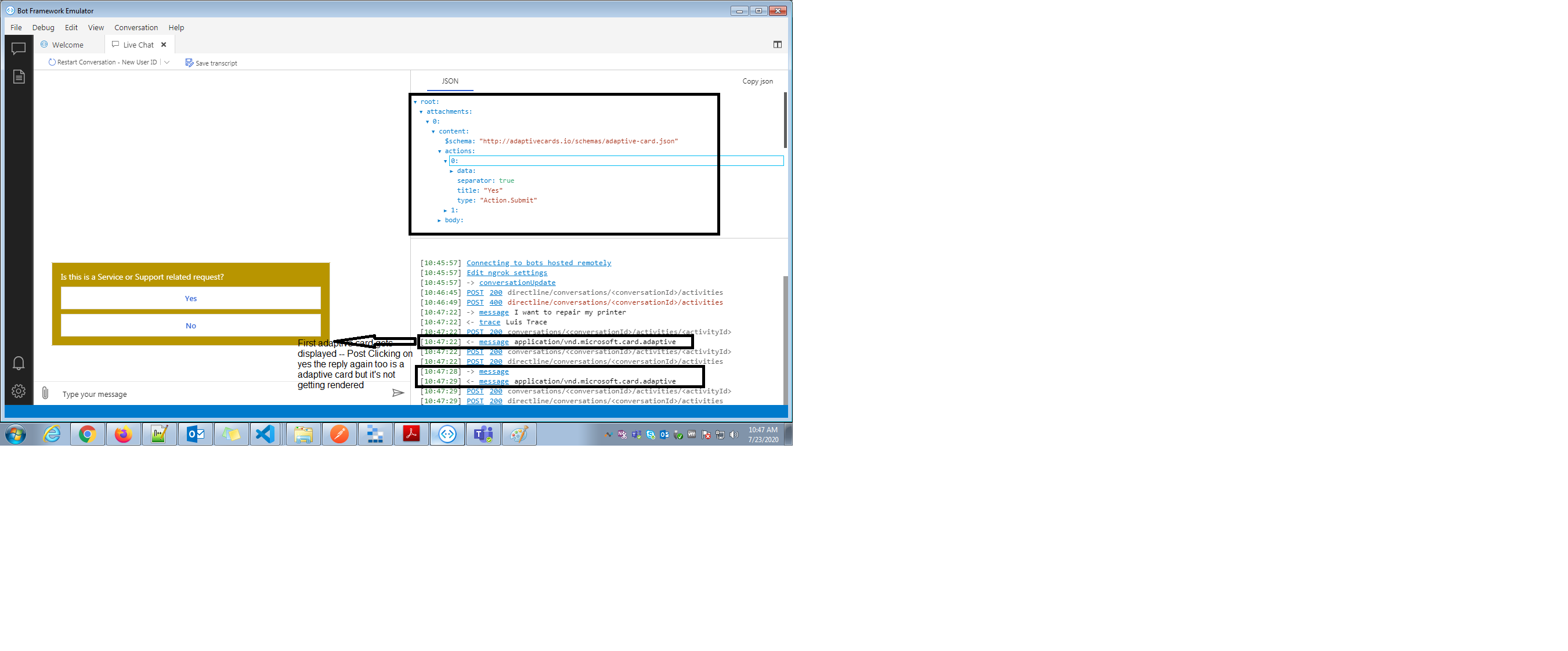This screenshot has height=651, width=1568.
Task: Click Copy json in the inspector
Action: [x=757, y=80]
